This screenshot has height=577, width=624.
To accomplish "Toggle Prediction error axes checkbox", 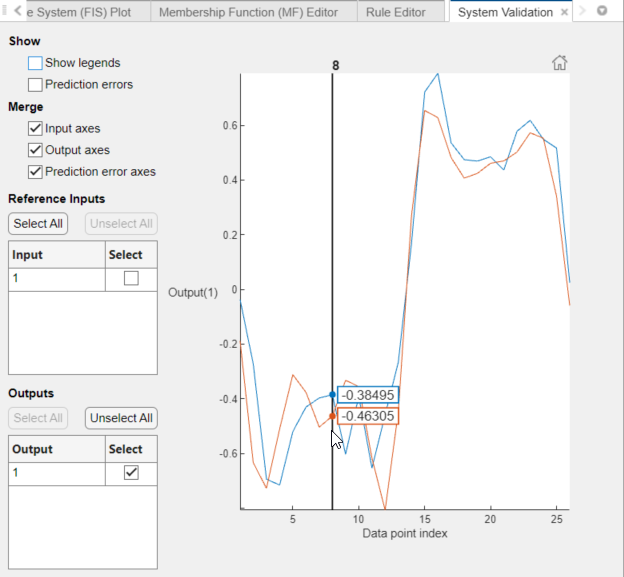I will (36, 172).
